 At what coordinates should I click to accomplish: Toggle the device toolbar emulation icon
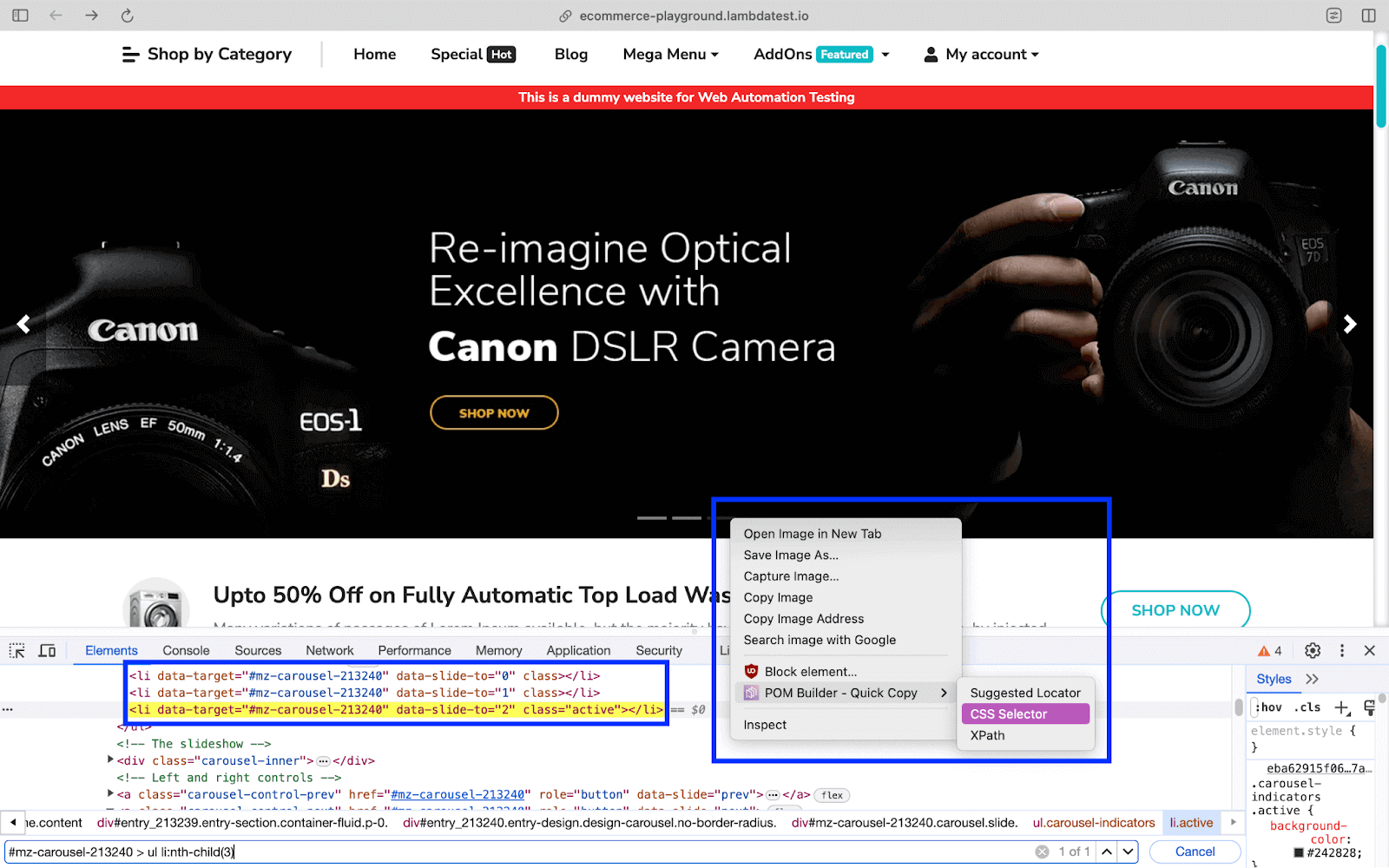(47, 650)
